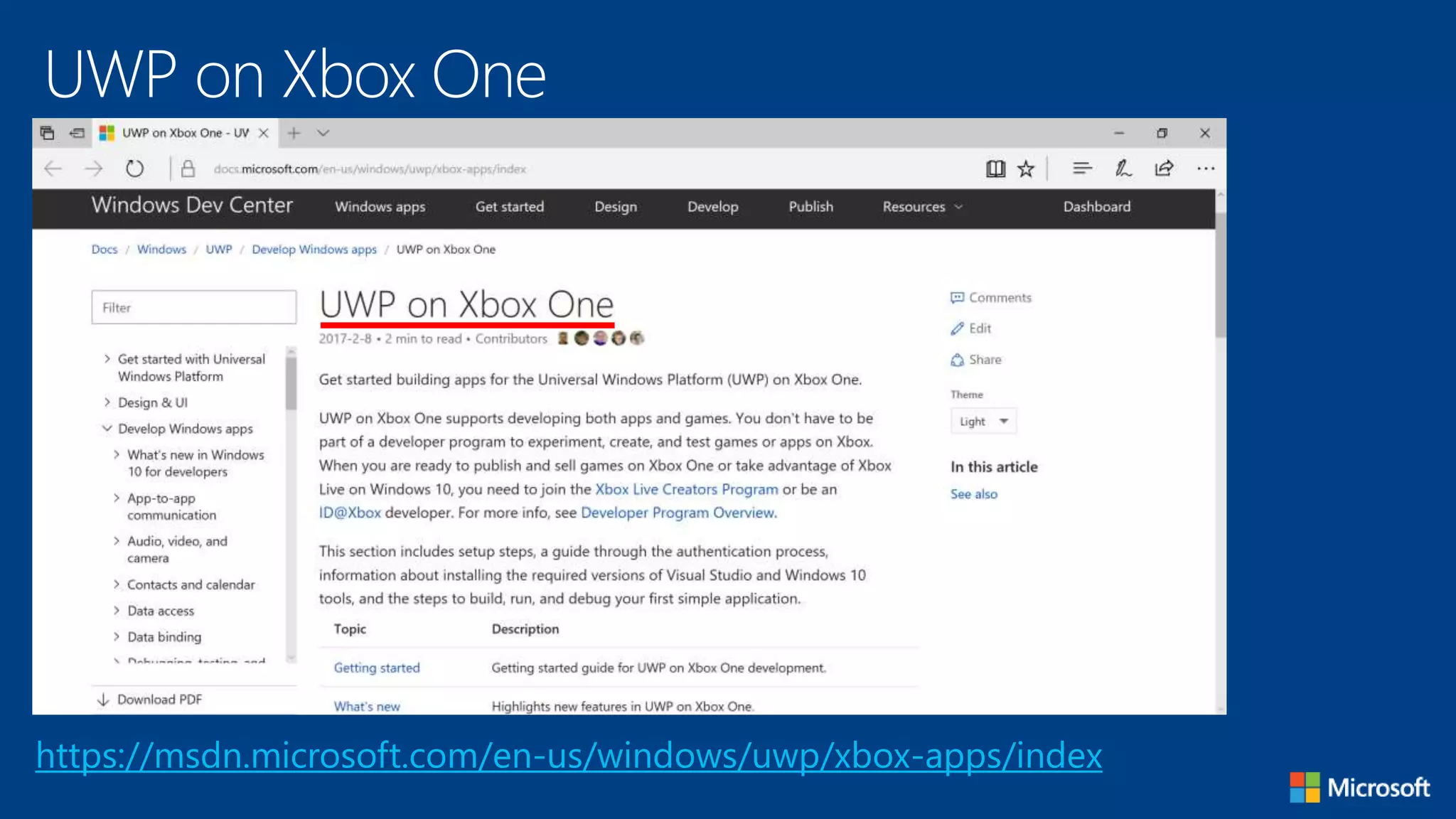1456x819 pixels.
Task: Open the Getting started topic link
Action: (x=377, y=668)
